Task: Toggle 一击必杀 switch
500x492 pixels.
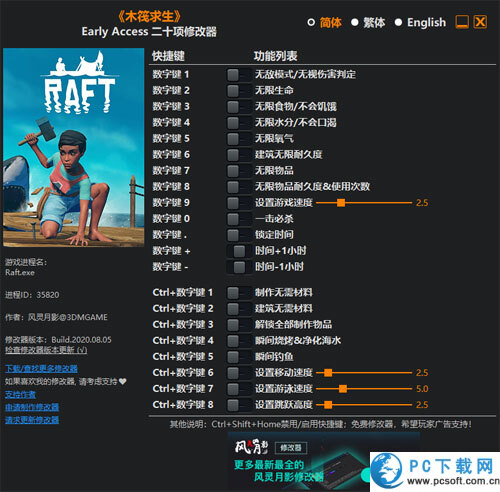Action: coord(239,219)
